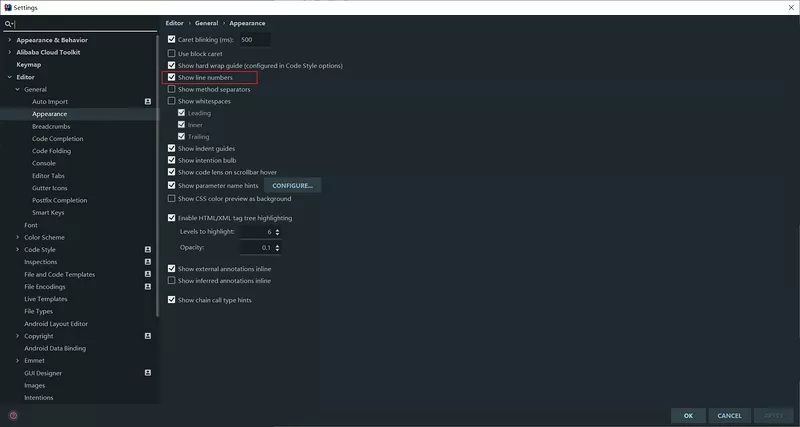Toggle Show indent guides

click(x=171, y=148)
